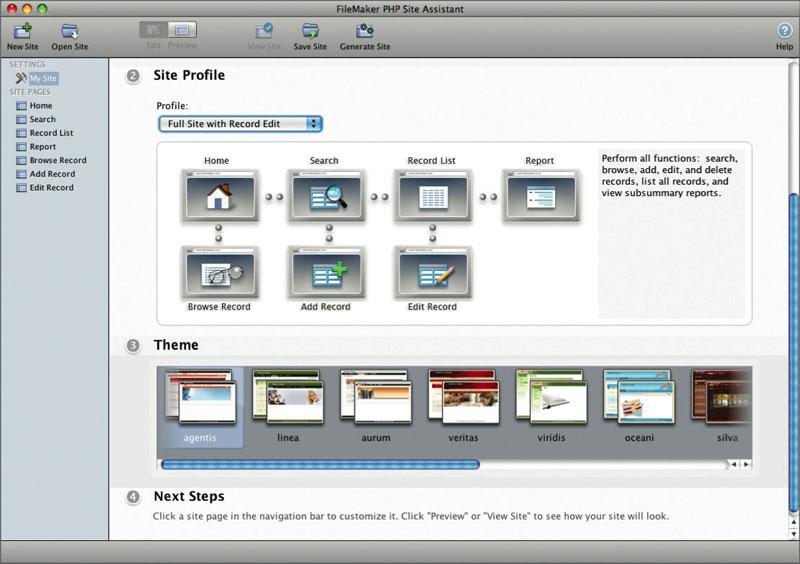Select My Site in Settings sidebar
This screenshot has width=800, height=564.
(43, 78)
